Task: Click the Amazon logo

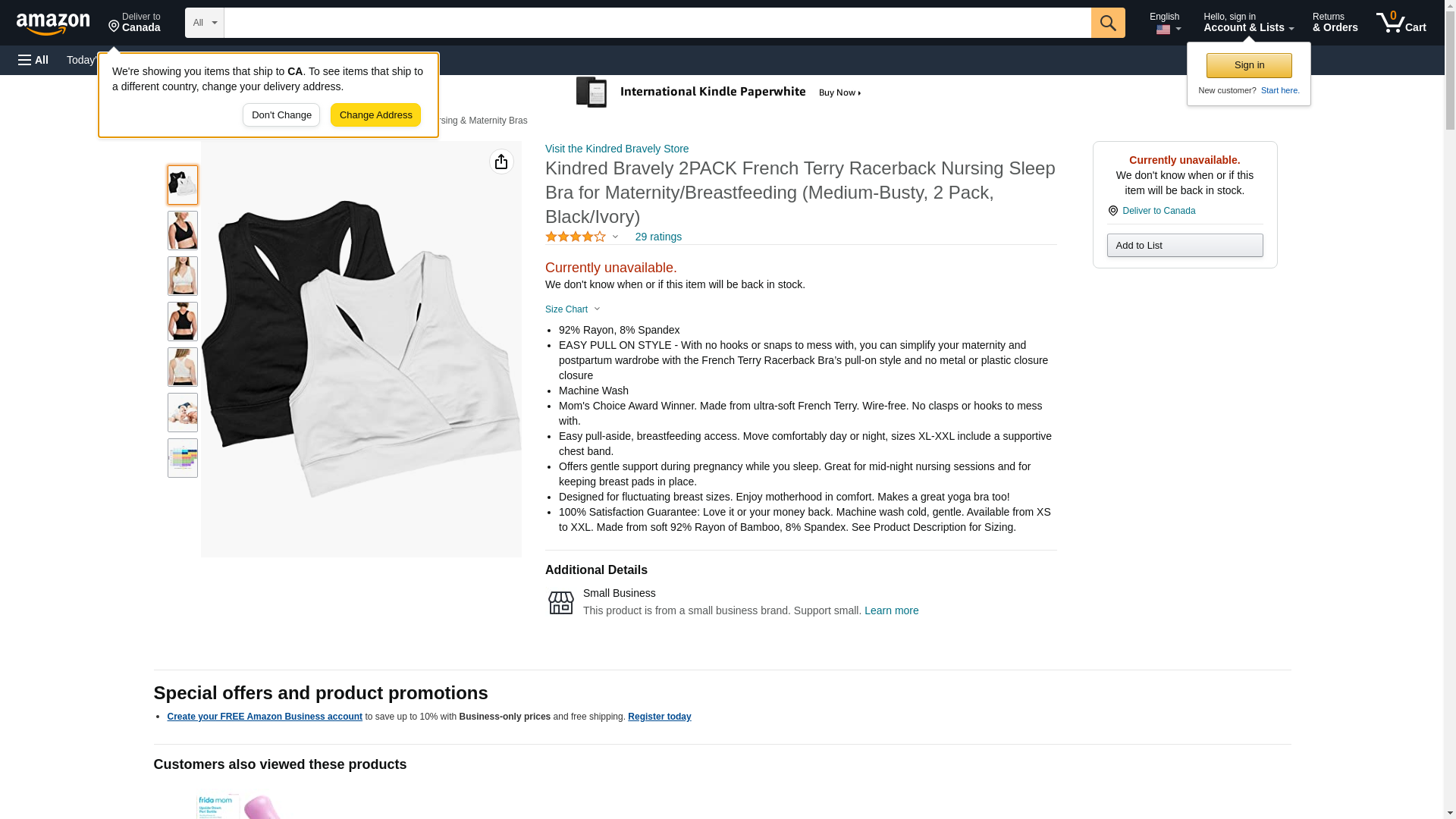Action: 53,24
